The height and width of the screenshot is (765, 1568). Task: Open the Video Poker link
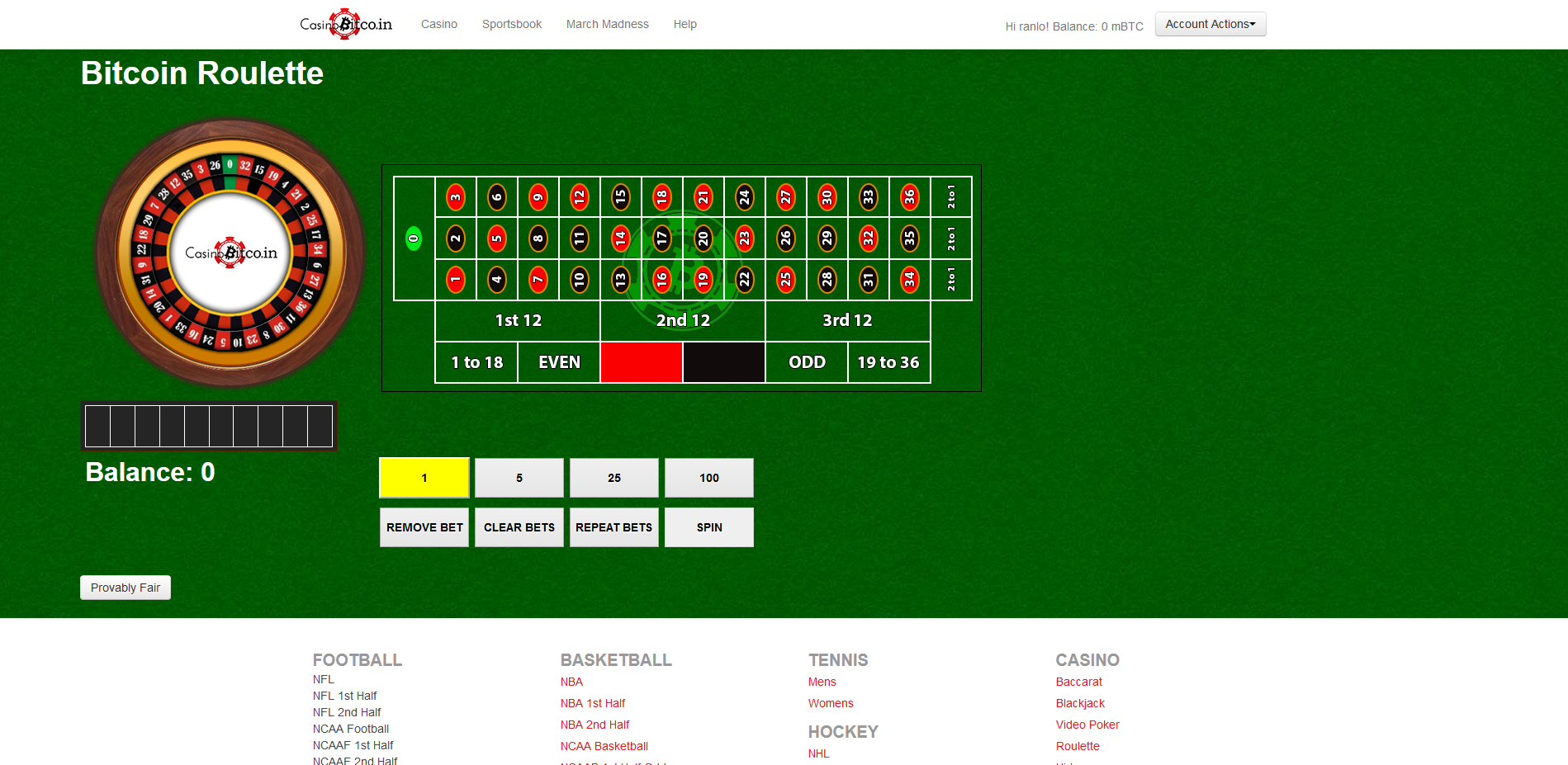[x=1087, y=725]
